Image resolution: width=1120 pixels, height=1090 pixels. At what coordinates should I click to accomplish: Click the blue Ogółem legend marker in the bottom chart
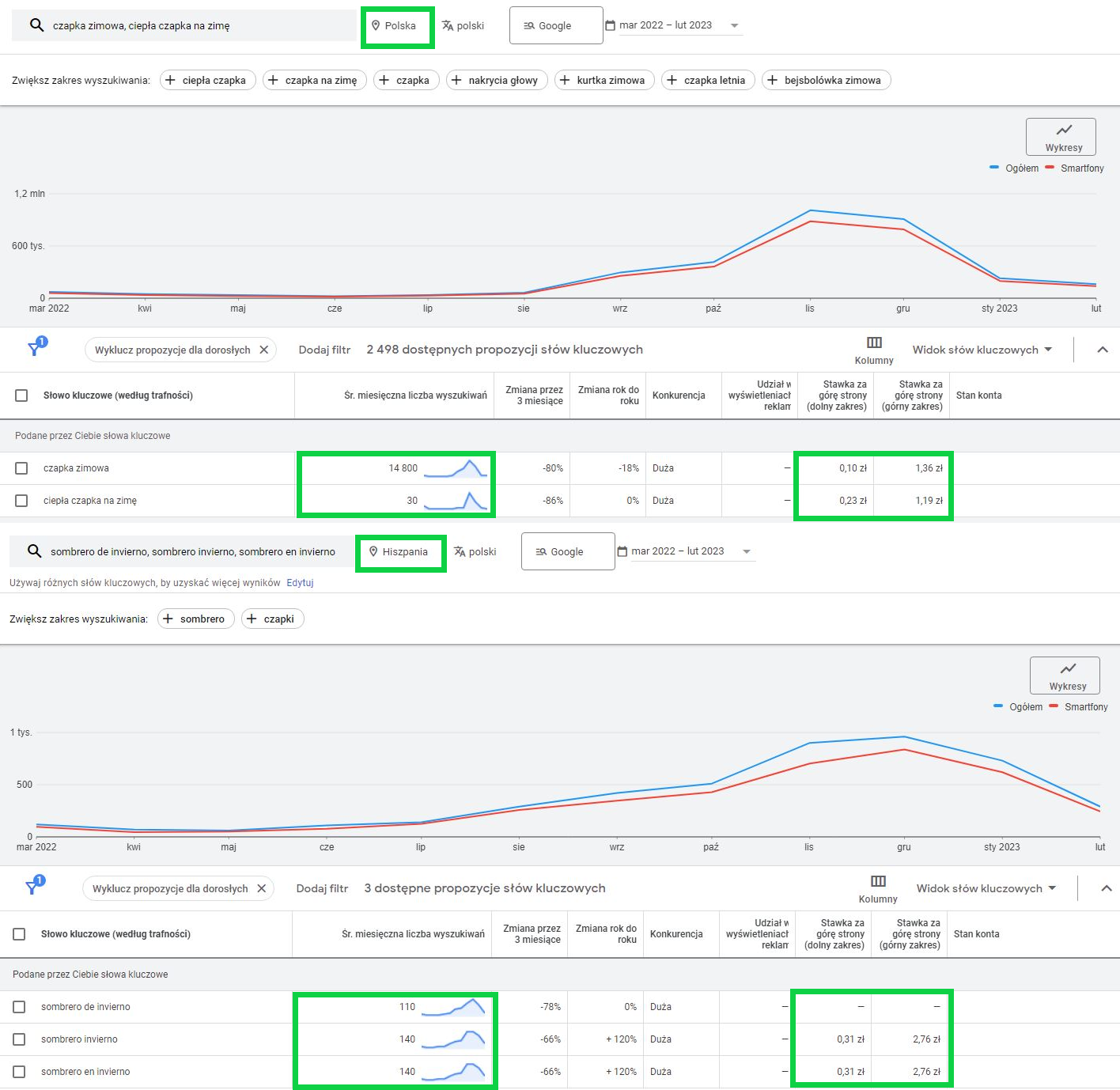point(998,706)
